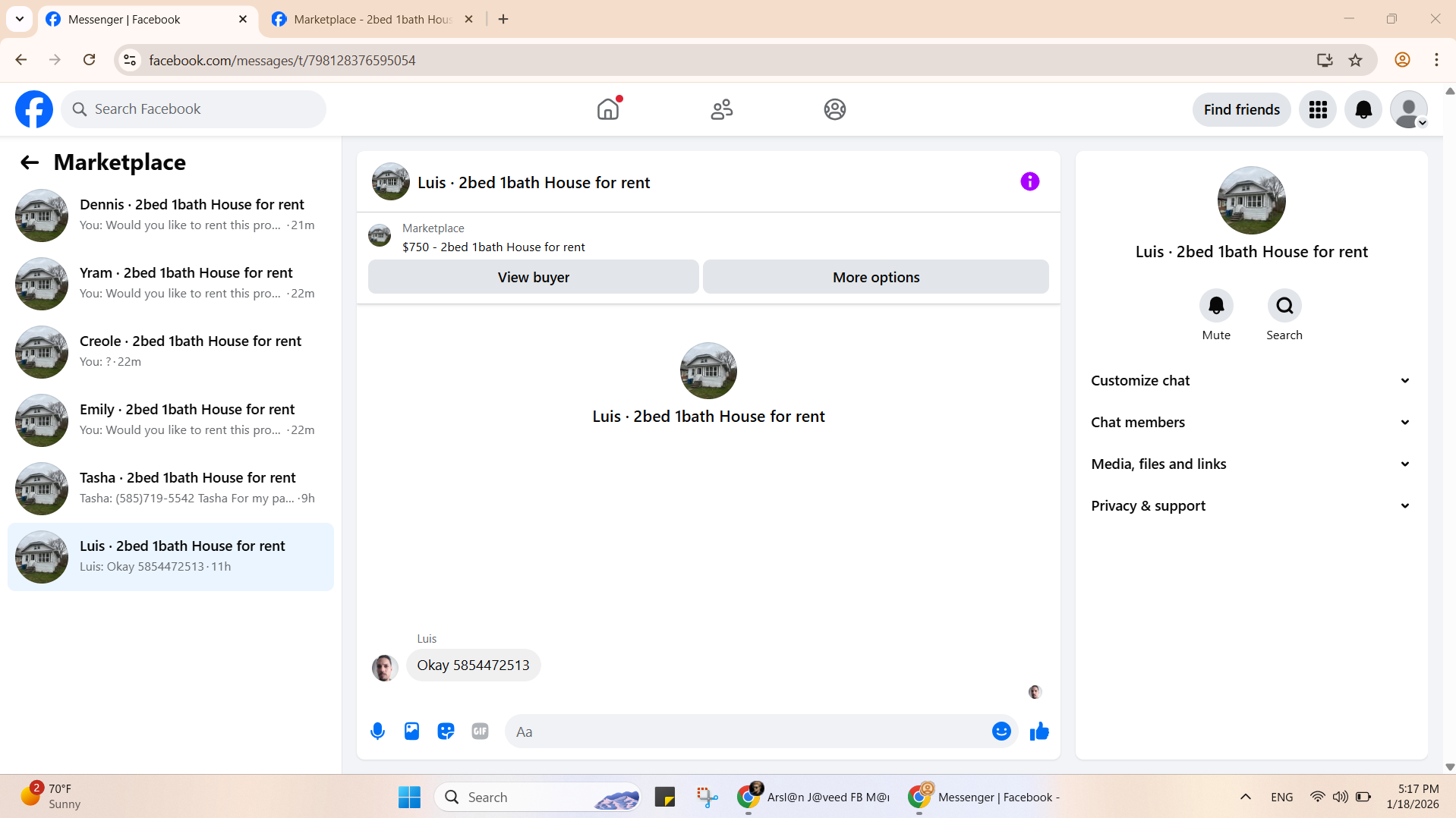The height and width of the screenshot is (818, 1456).
Task: Open conversation info purple icon
Action: tap(1029, 181)
